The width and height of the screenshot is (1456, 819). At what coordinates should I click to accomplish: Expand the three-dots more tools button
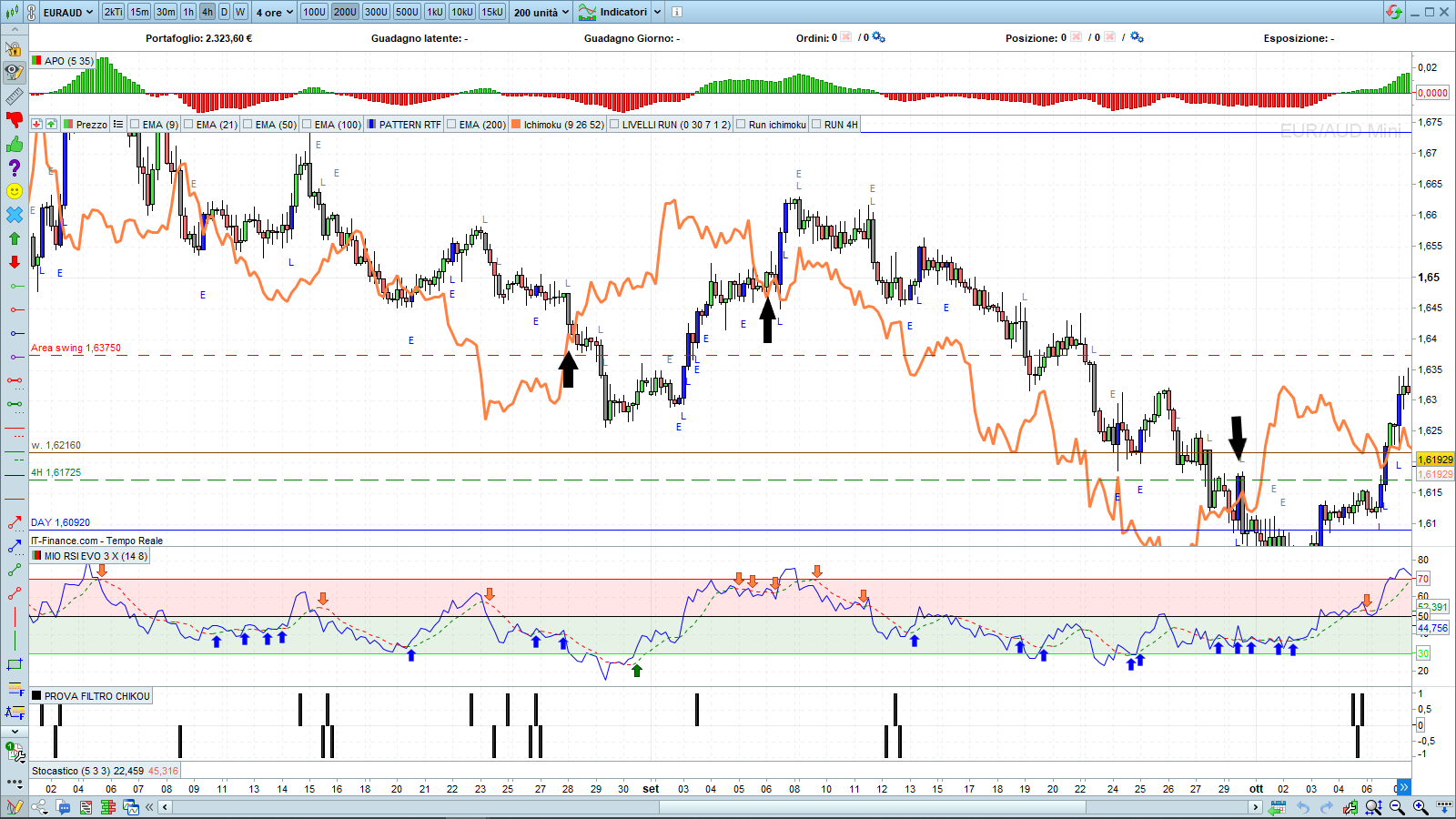pos(14,782)
